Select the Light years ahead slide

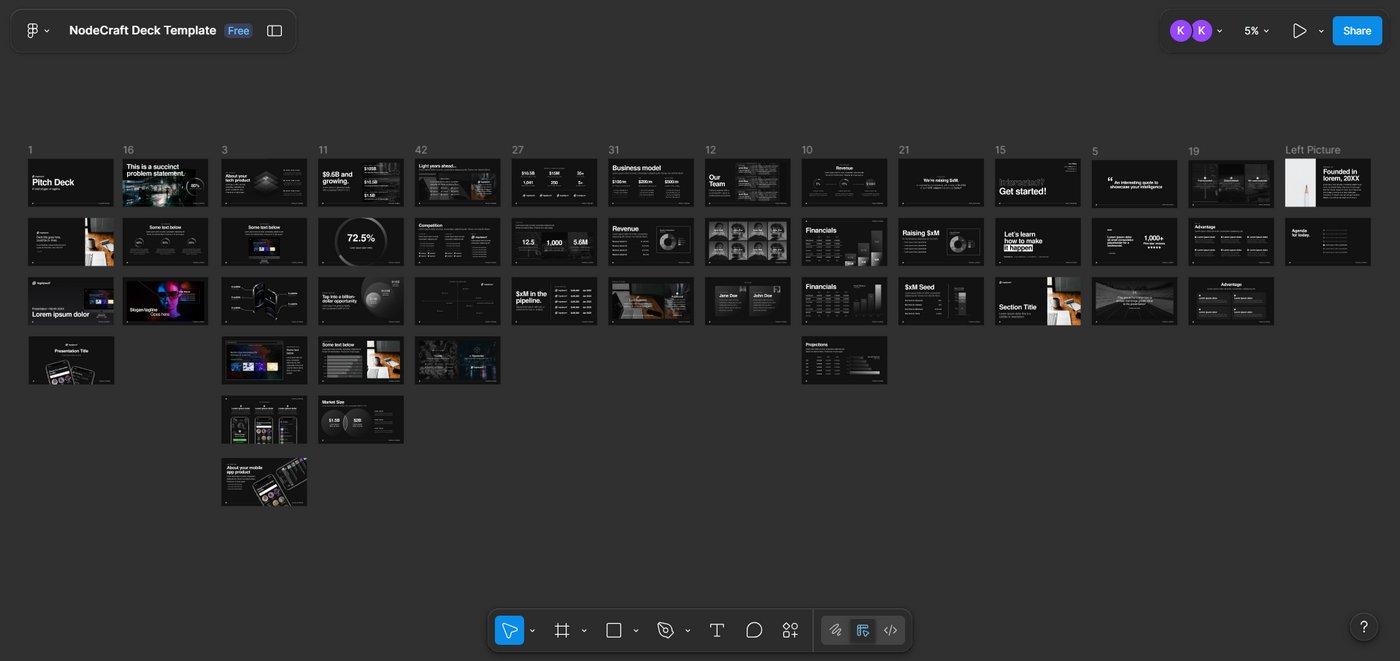pos(458,183)
